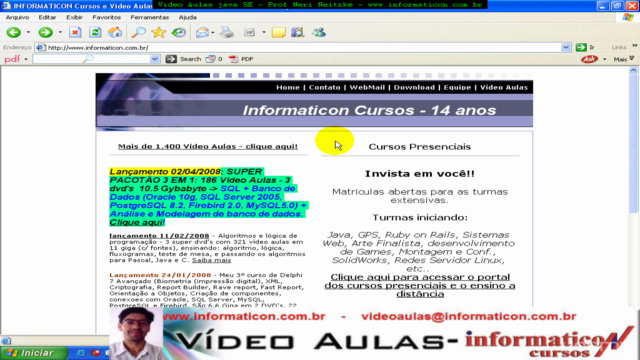Expand the Links toolbar chevron
Image resolution: width=640 pixels, height=360 pixels.
point(634,46)
